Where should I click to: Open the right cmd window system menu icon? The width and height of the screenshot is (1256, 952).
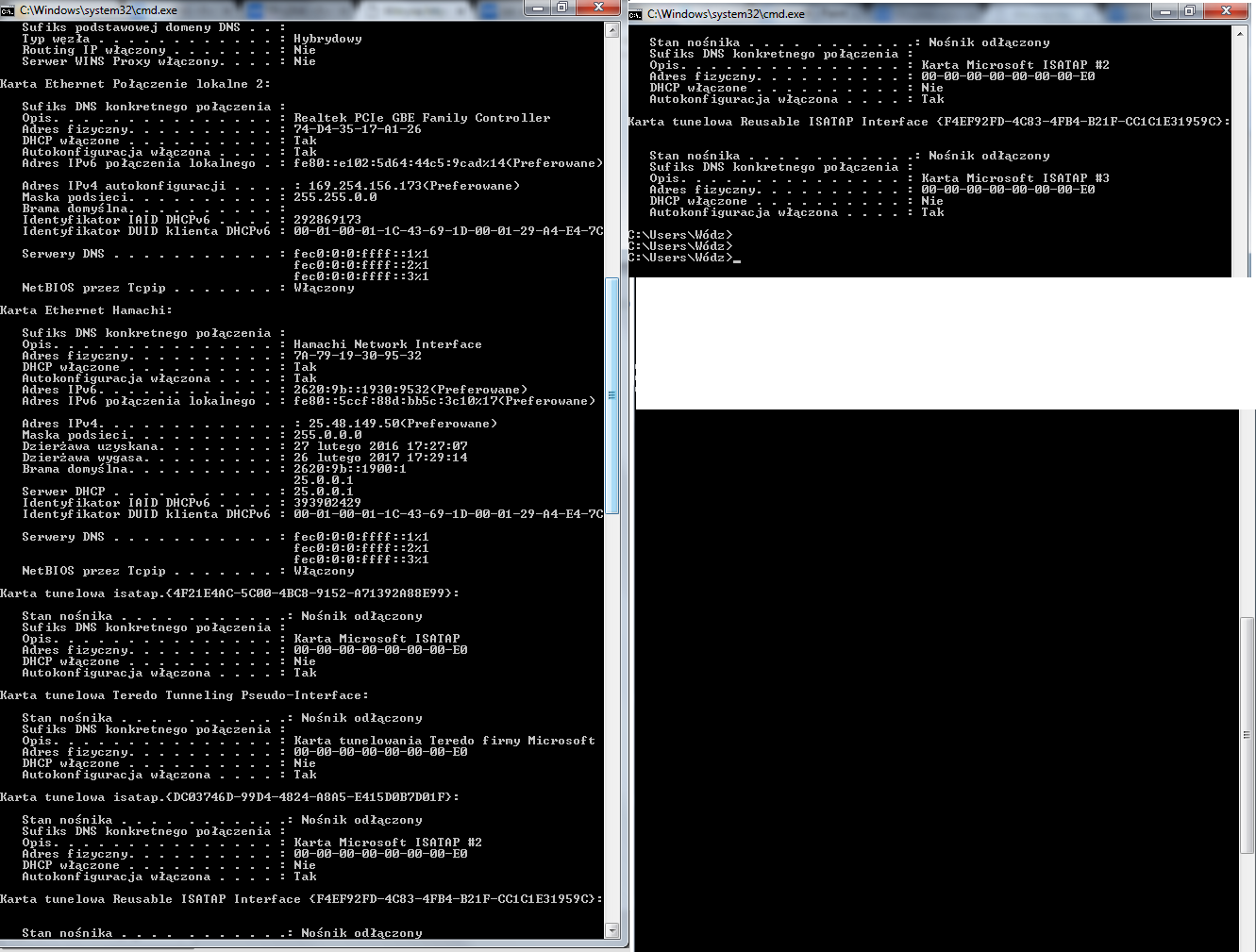636,14
